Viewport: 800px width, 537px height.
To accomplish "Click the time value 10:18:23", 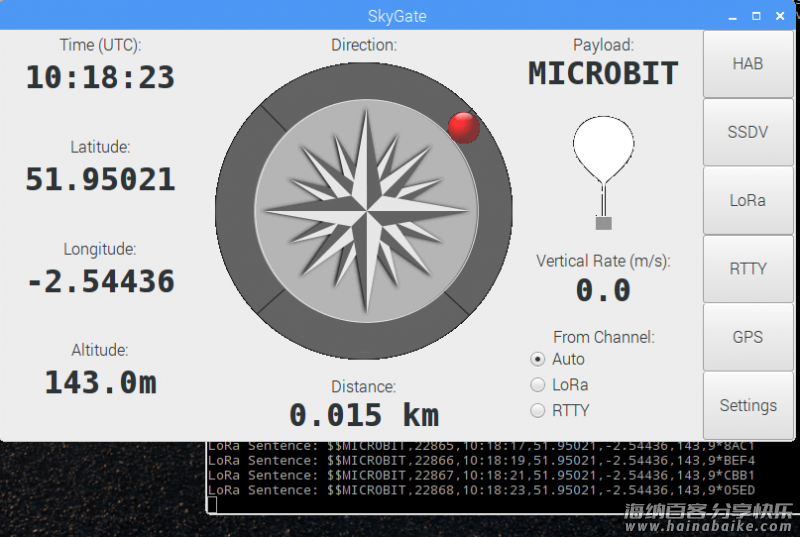I will 101,78.
